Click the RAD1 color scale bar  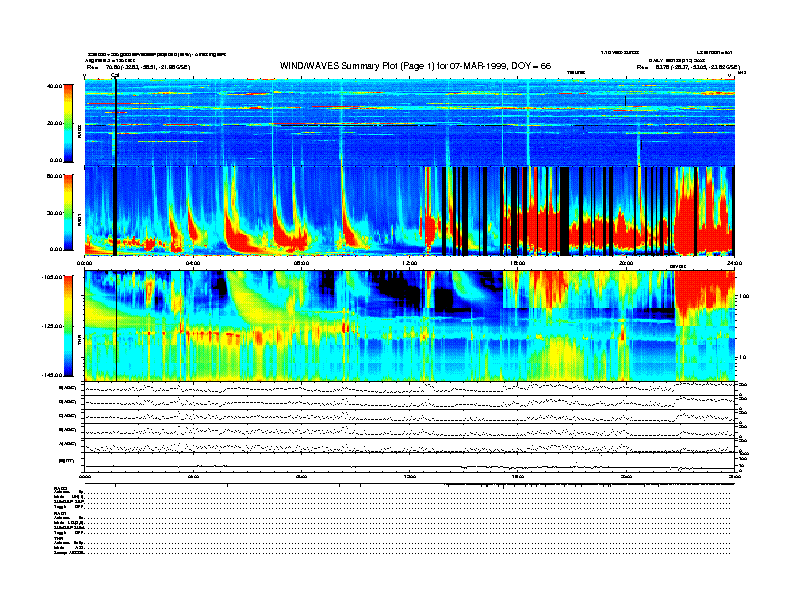coord(68,213)
